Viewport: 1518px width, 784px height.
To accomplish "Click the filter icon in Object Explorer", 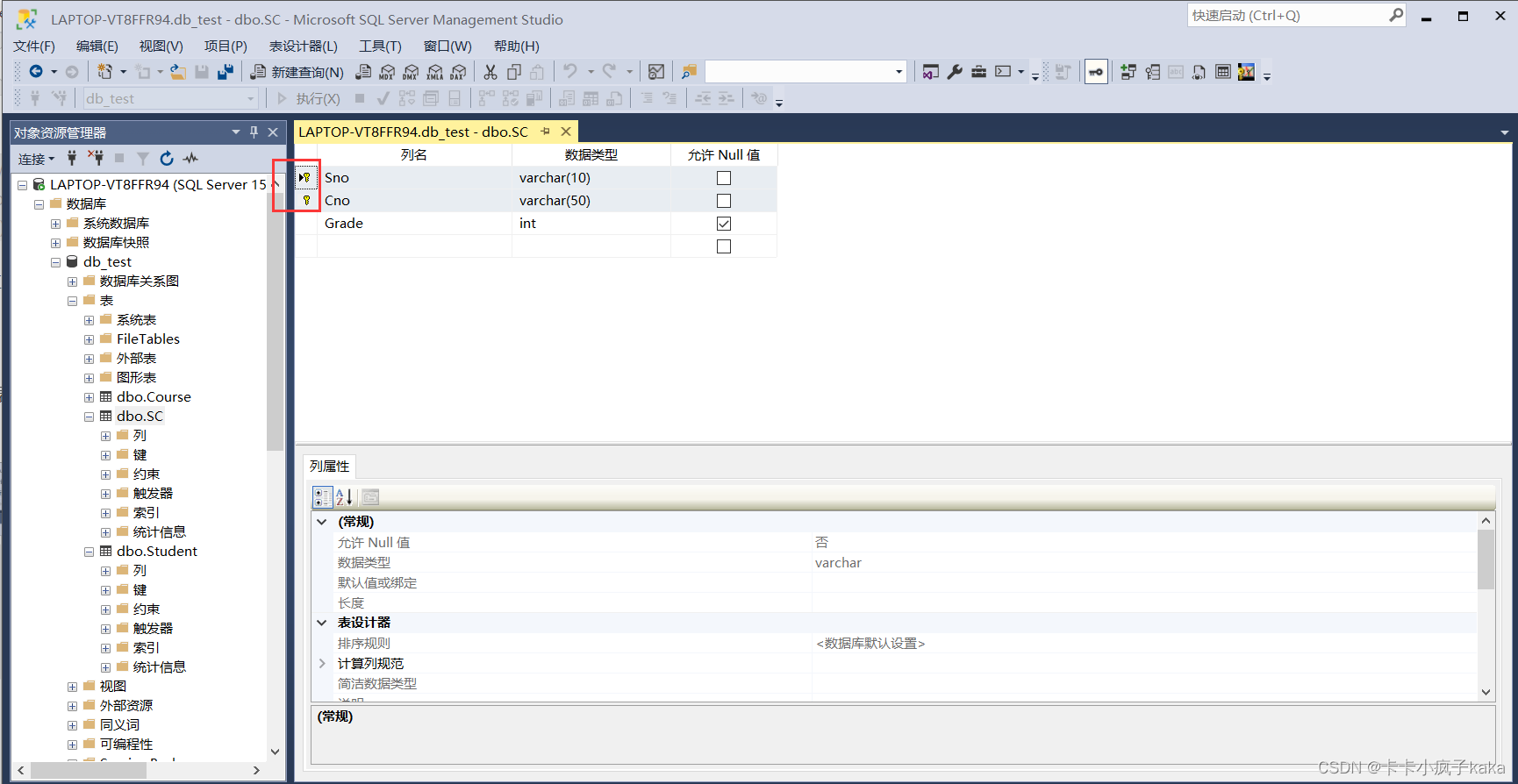I will point(143,158).
